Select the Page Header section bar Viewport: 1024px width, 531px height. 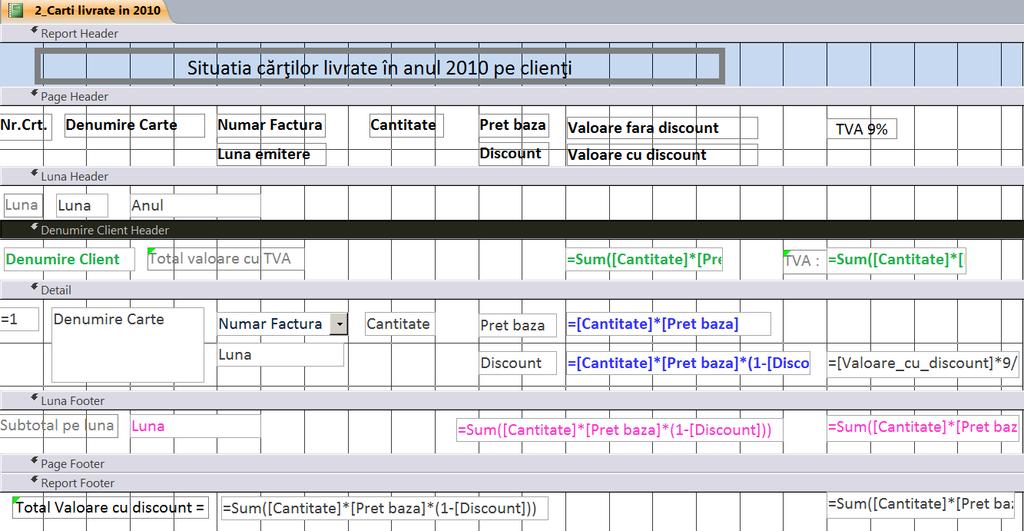(512, 96)
